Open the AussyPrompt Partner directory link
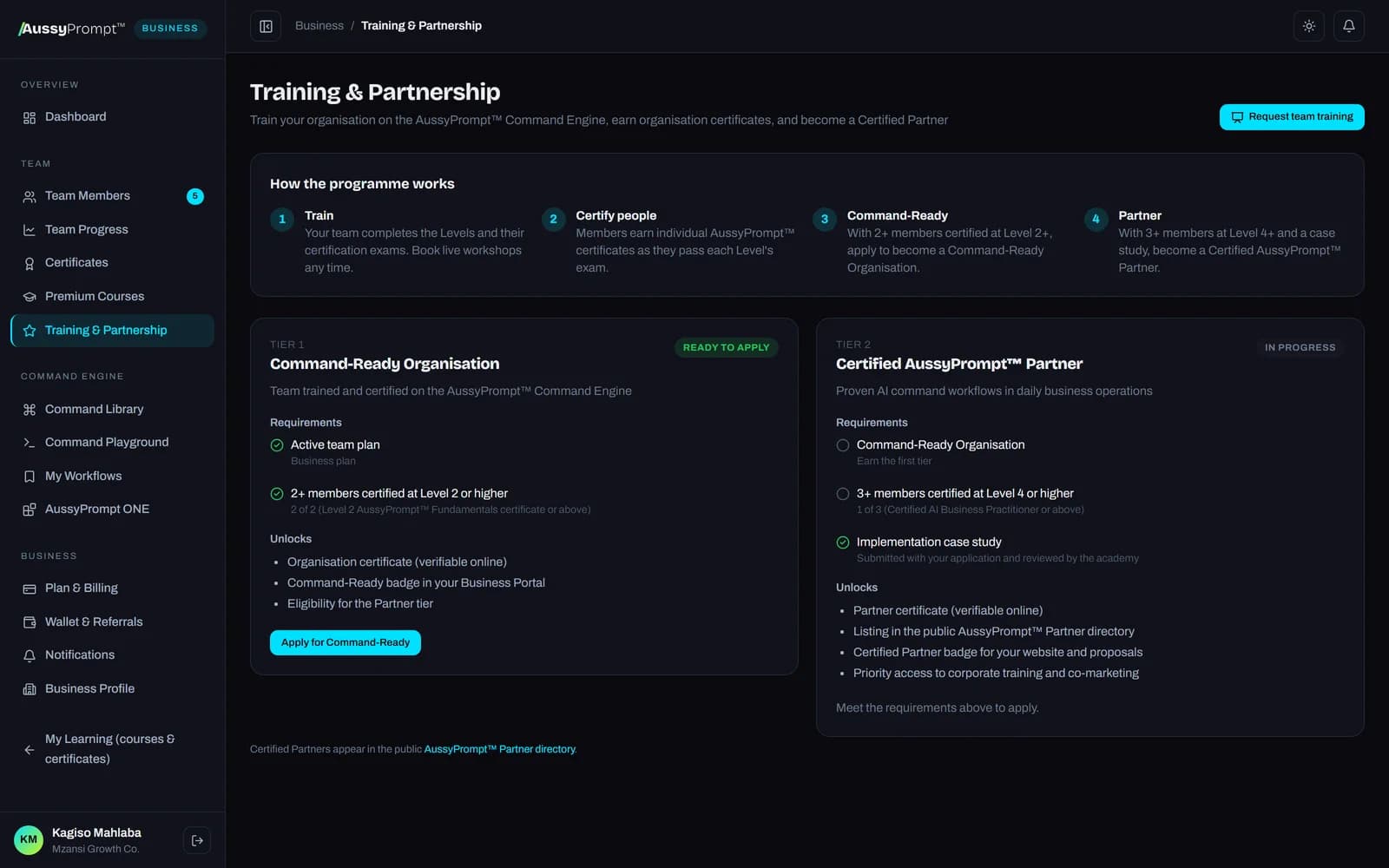1389x868 pixels. point(500,749)
